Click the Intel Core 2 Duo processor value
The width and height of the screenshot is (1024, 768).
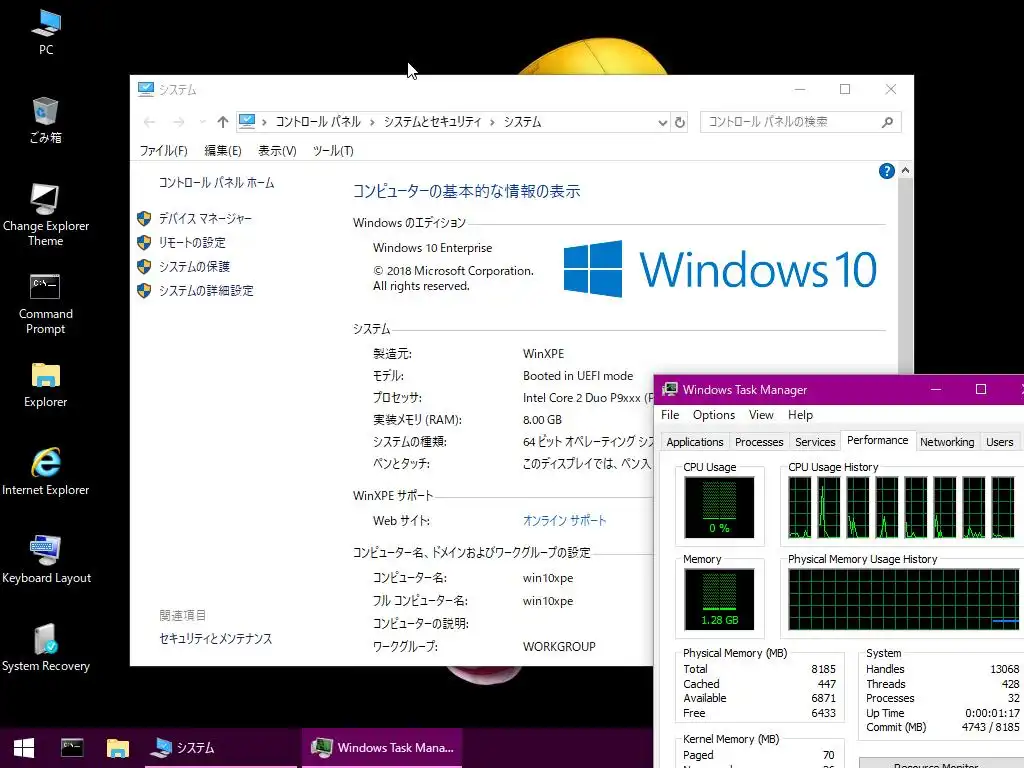click(x=588, y=398)
